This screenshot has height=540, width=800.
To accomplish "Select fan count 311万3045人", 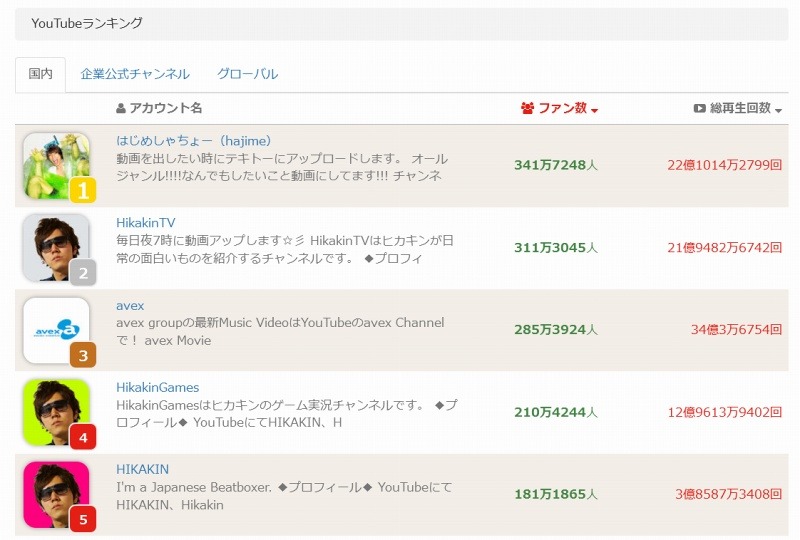I will (556, 248).
